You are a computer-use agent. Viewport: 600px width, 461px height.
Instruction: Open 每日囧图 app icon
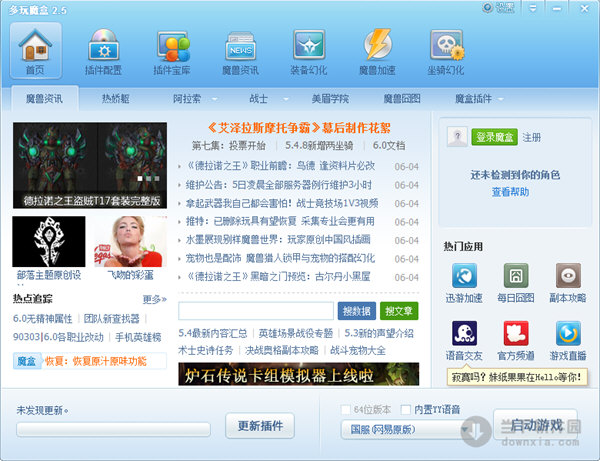click(516, 275)
